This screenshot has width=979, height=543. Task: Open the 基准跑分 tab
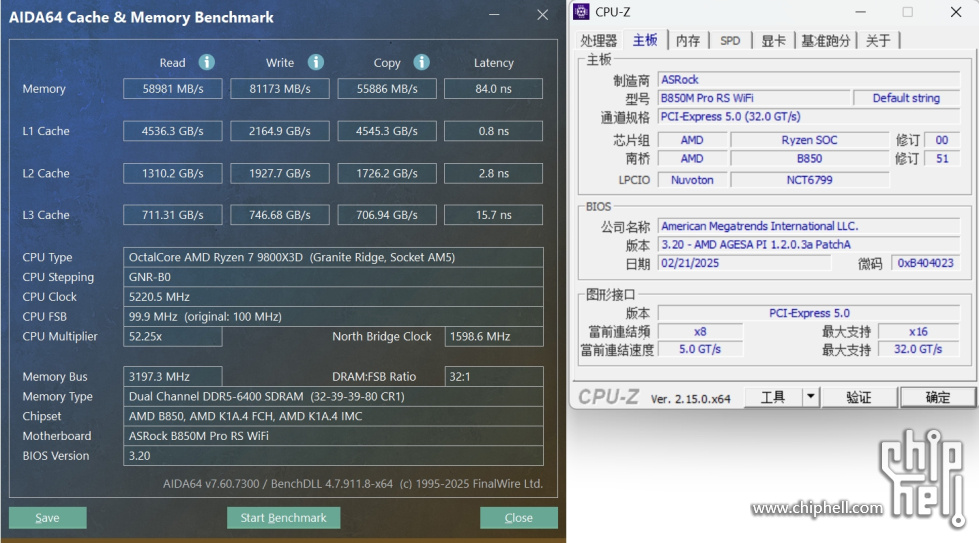[825, 41]
